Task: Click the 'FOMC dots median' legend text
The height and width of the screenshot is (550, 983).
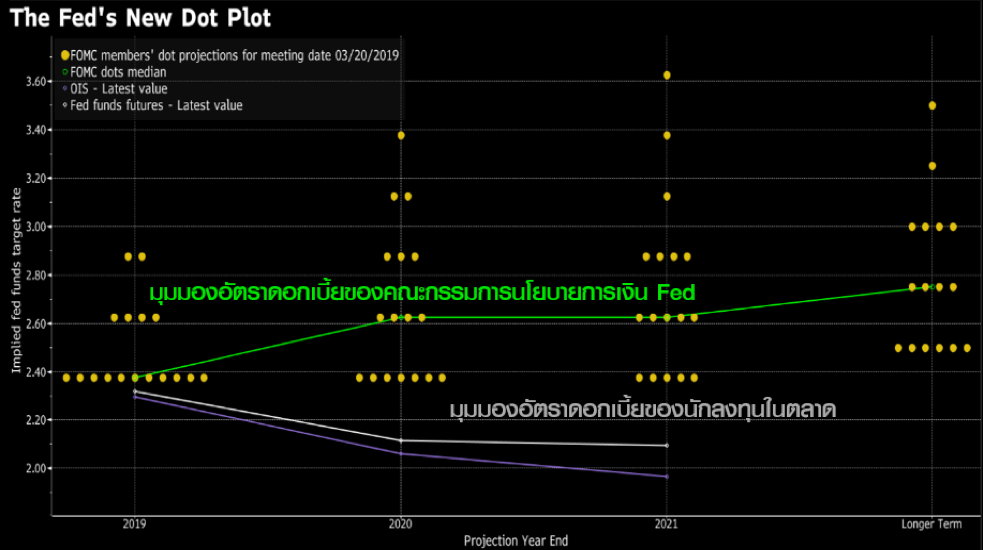Action: coord(120,72)
